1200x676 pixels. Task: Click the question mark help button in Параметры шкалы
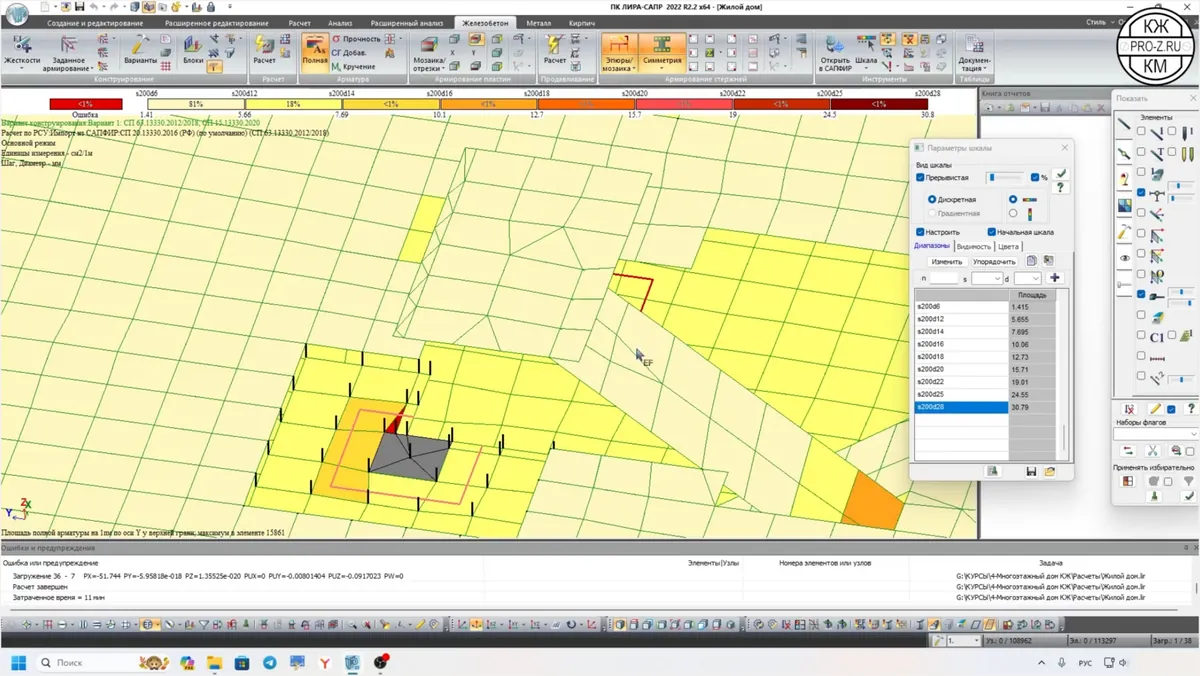coord(1061,188)
